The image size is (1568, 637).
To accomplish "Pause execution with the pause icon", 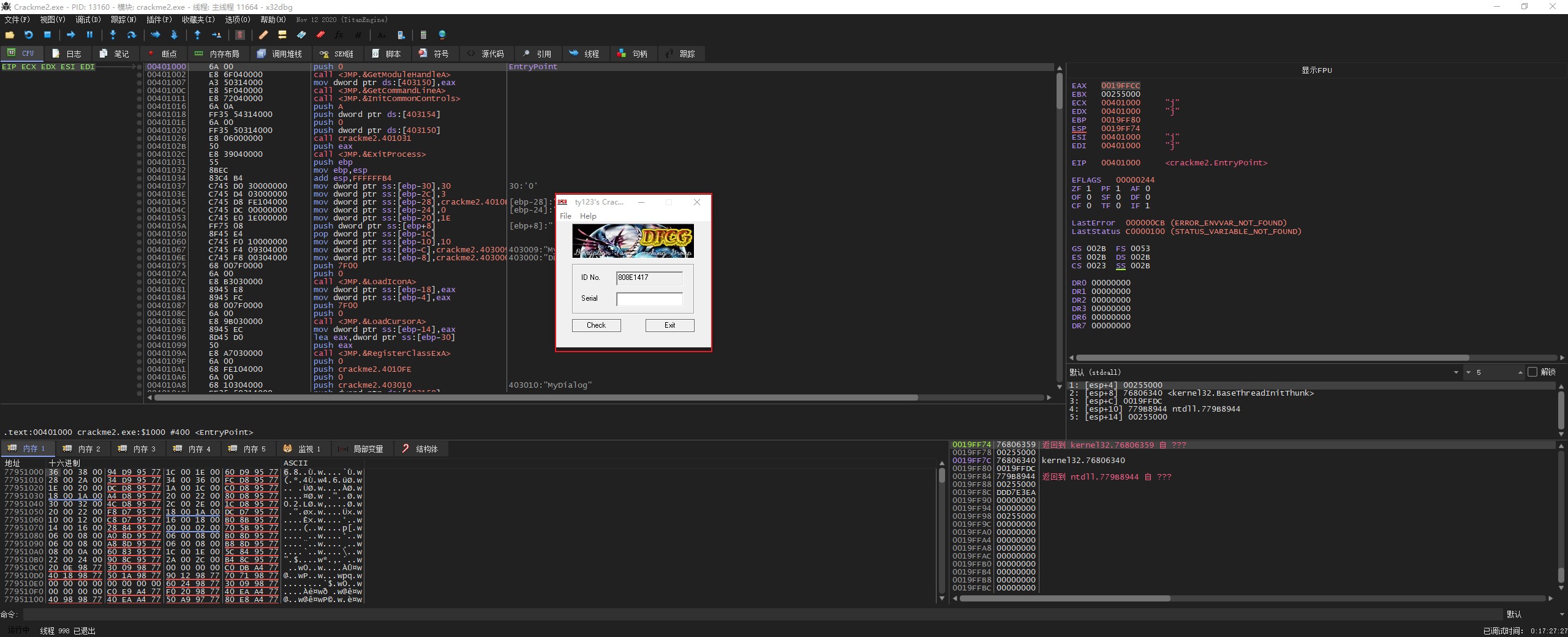I will click(x=89, y=35).
